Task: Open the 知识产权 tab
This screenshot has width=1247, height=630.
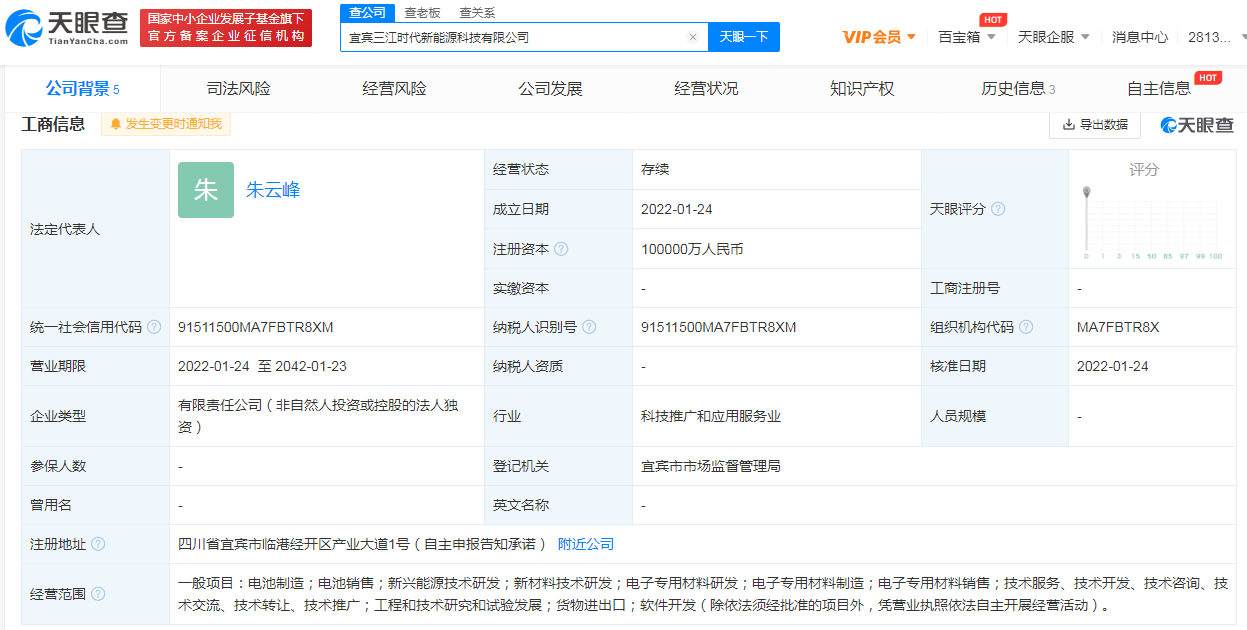Action: tap(862, 89)
